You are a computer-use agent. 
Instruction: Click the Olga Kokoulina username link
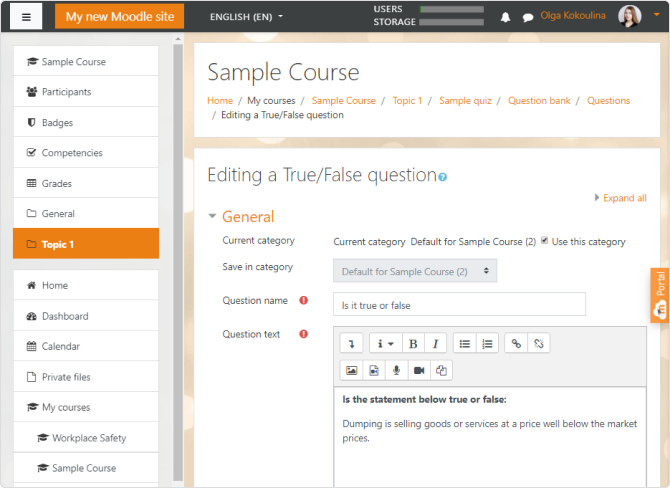tap(573, 16)
